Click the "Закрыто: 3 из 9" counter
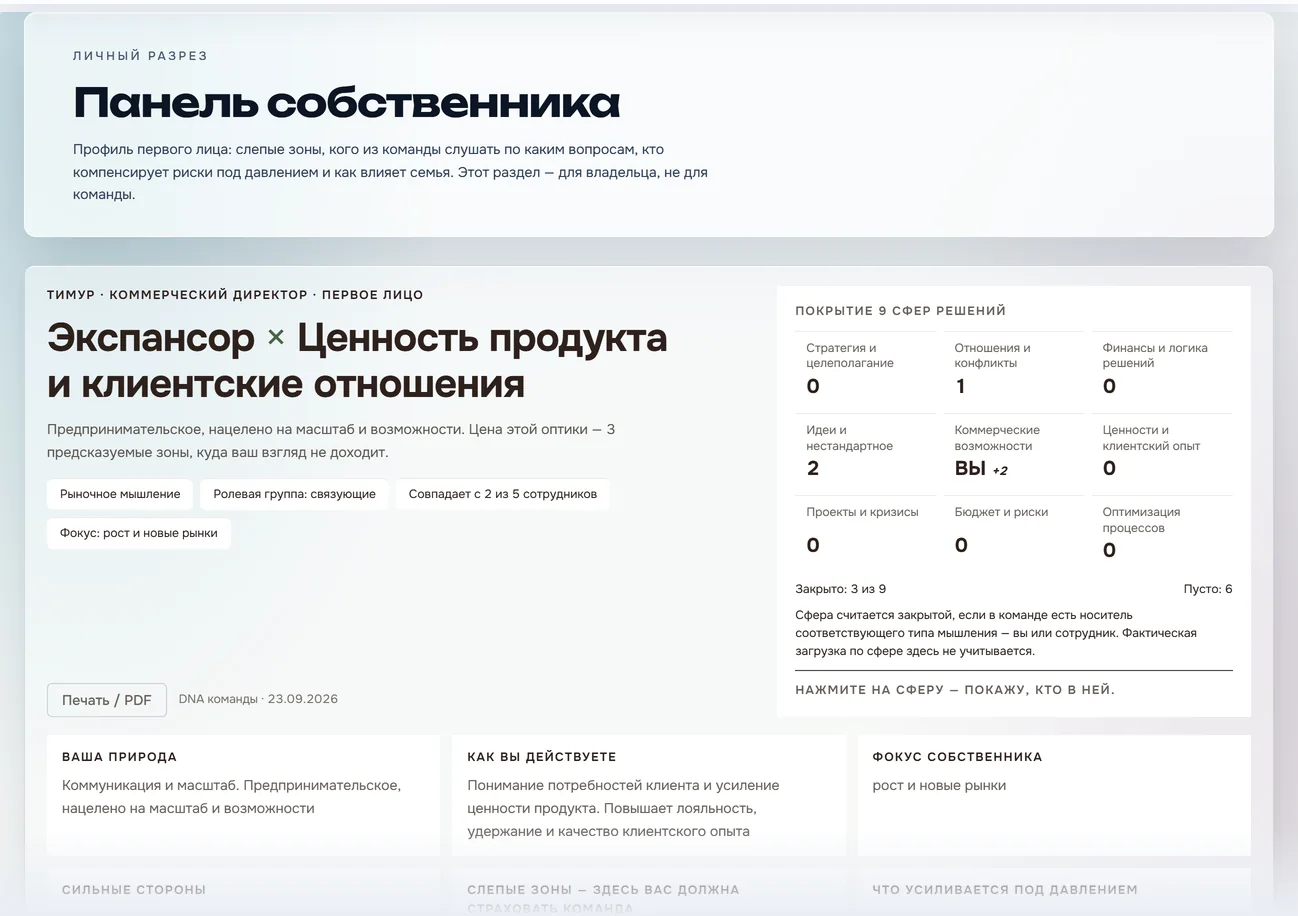The width and height of the screenshot is (1298, 916). [x=841, y=589]
